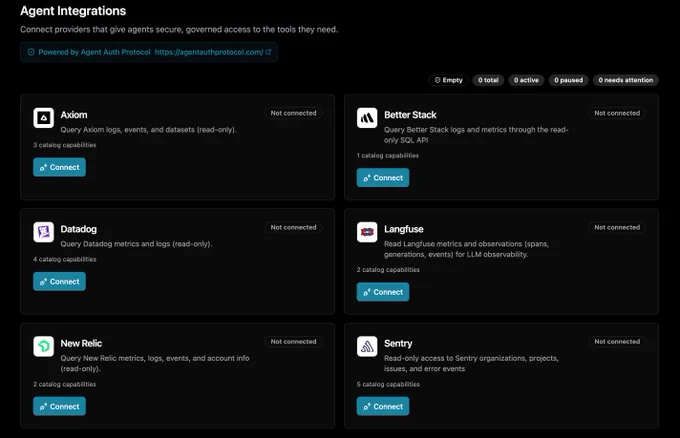The height and width of the screenshot is (438, 680).
Task: Click Datadog's Not connected status badge
Action: point(293,227)
